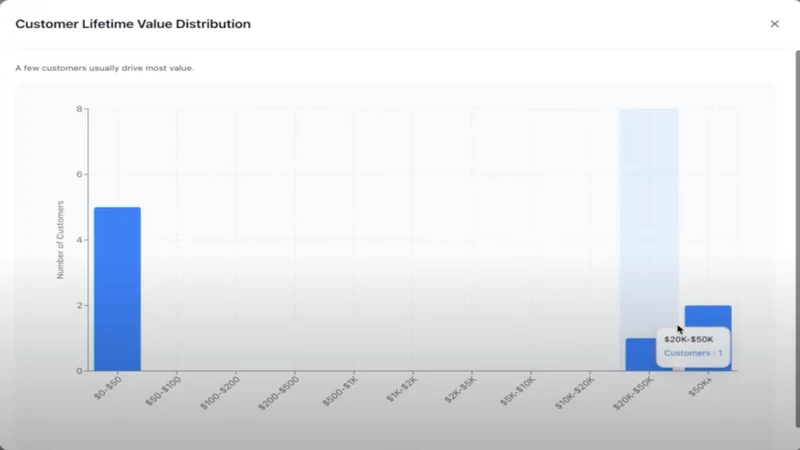
Task: Click the y-axis value '6'
Action: pyautogui.click(x=80, y=174)
